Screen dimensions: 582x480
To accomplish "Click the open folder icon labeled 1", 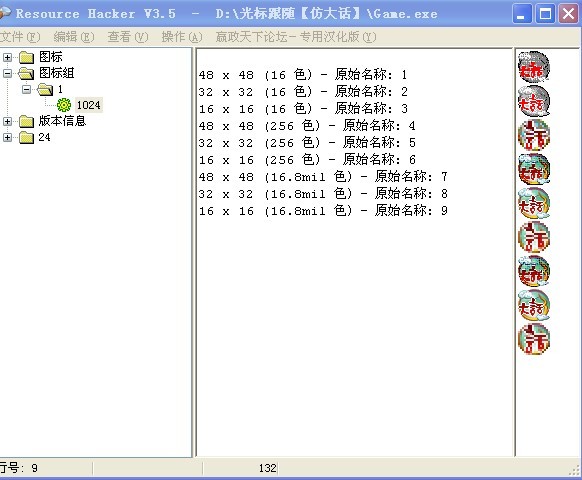I will click(x=45, y=89).
